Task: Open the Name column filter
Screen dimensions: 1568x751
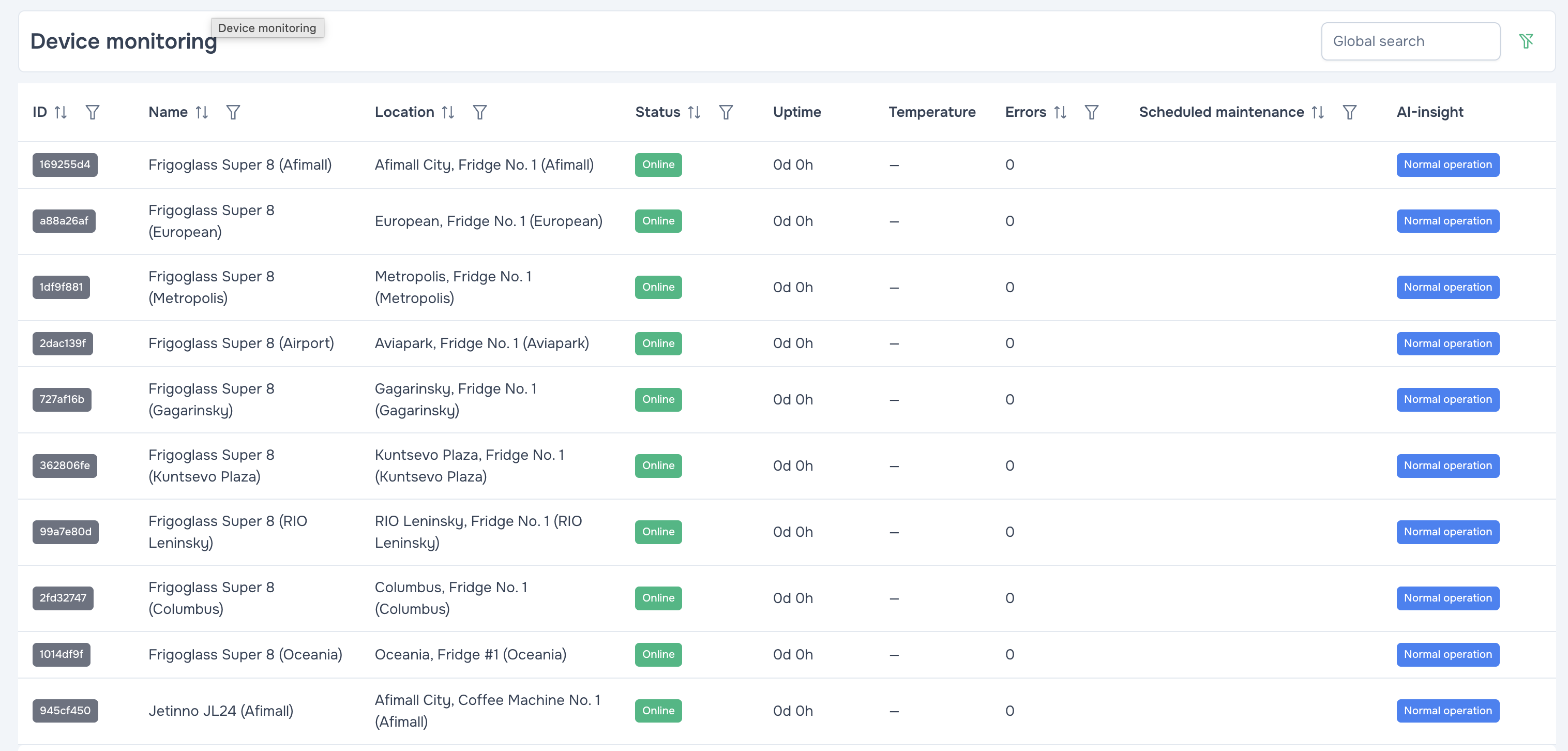Action: pyautogui.click(x=233, y=112)
